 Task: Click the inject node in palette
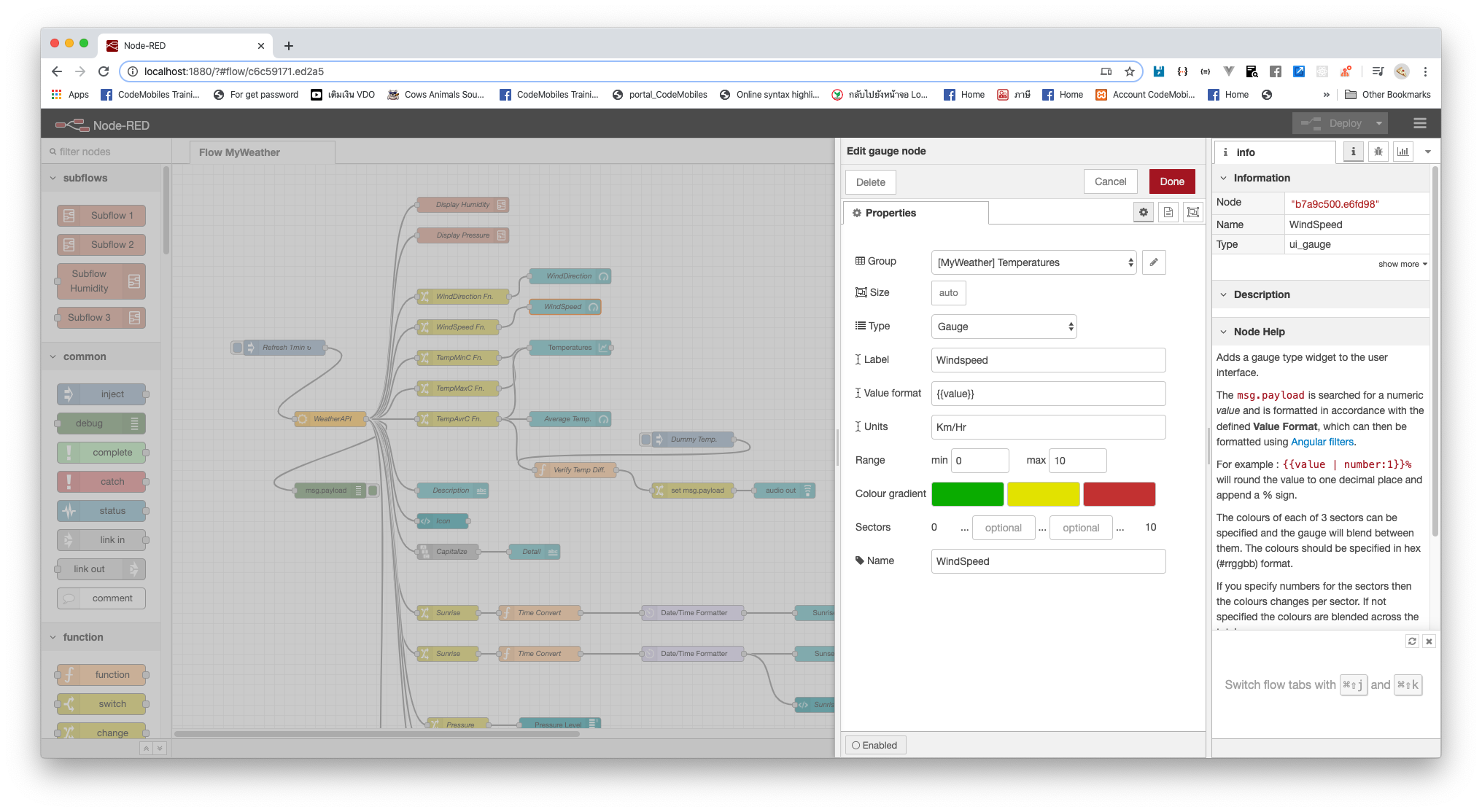click(102, 394)
